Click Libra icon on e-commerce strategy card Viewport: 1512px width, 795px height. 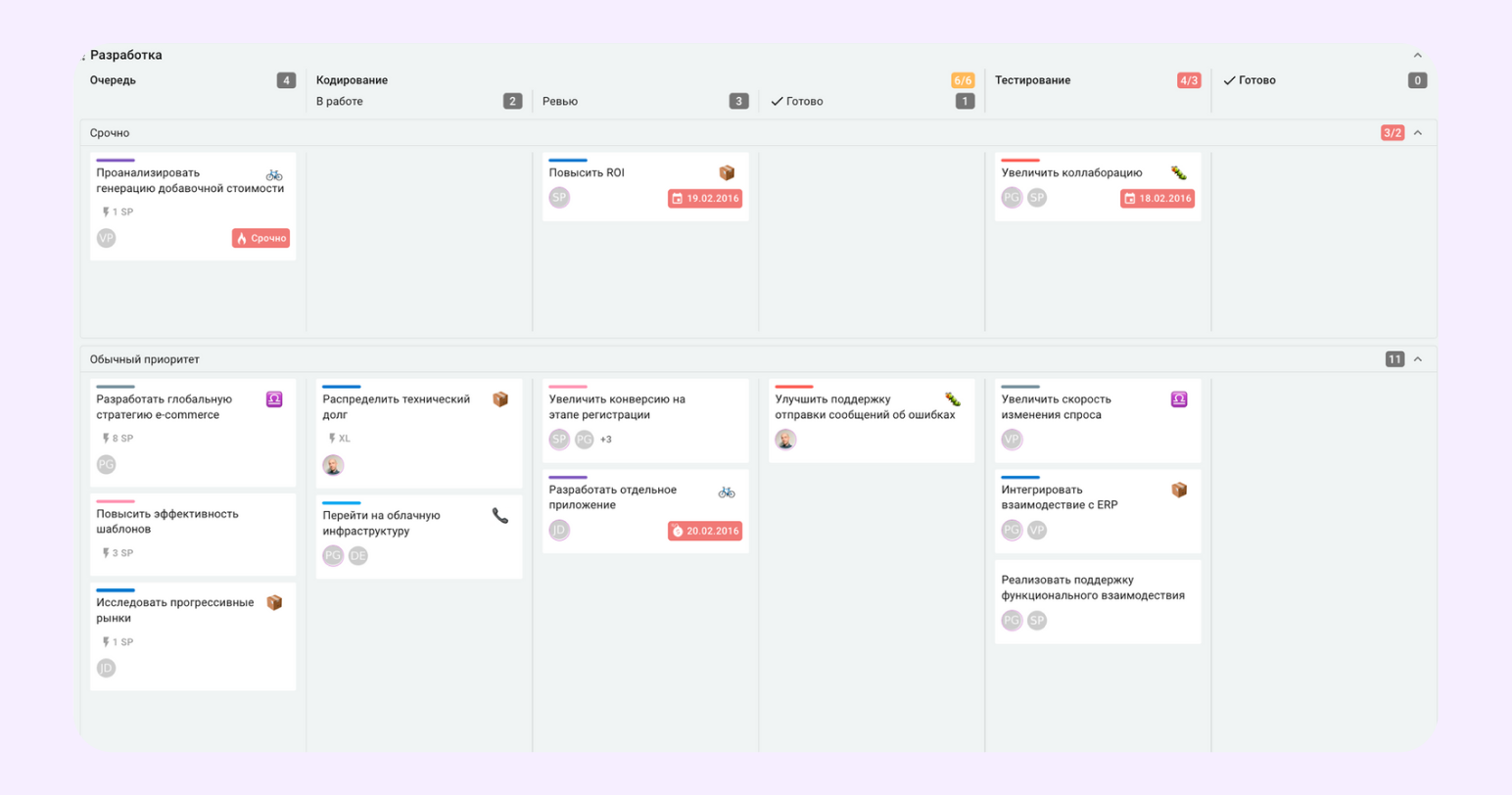click(274, 399)
